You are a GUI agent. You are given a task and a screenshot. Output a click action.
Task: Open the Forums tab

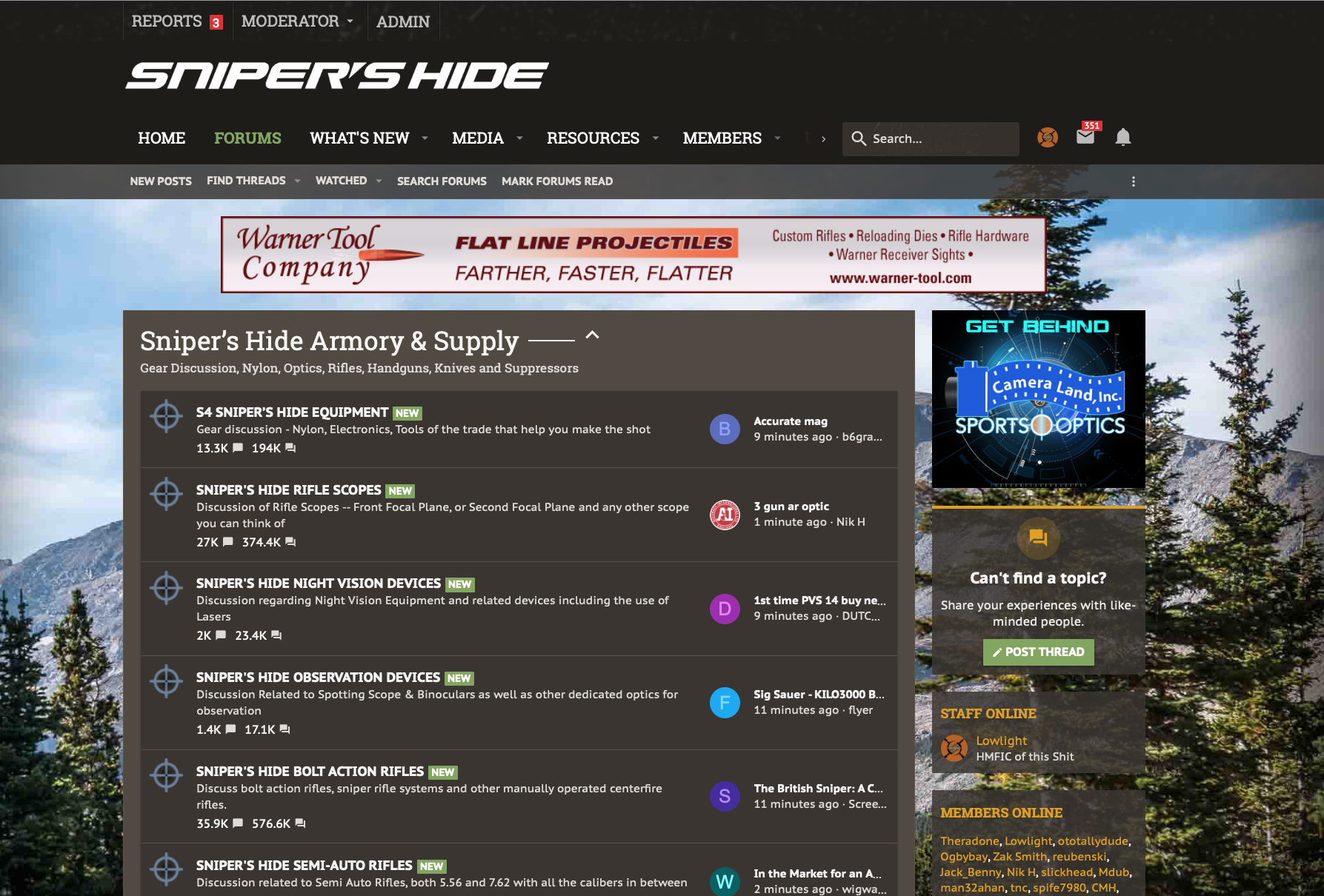(247, 138)
